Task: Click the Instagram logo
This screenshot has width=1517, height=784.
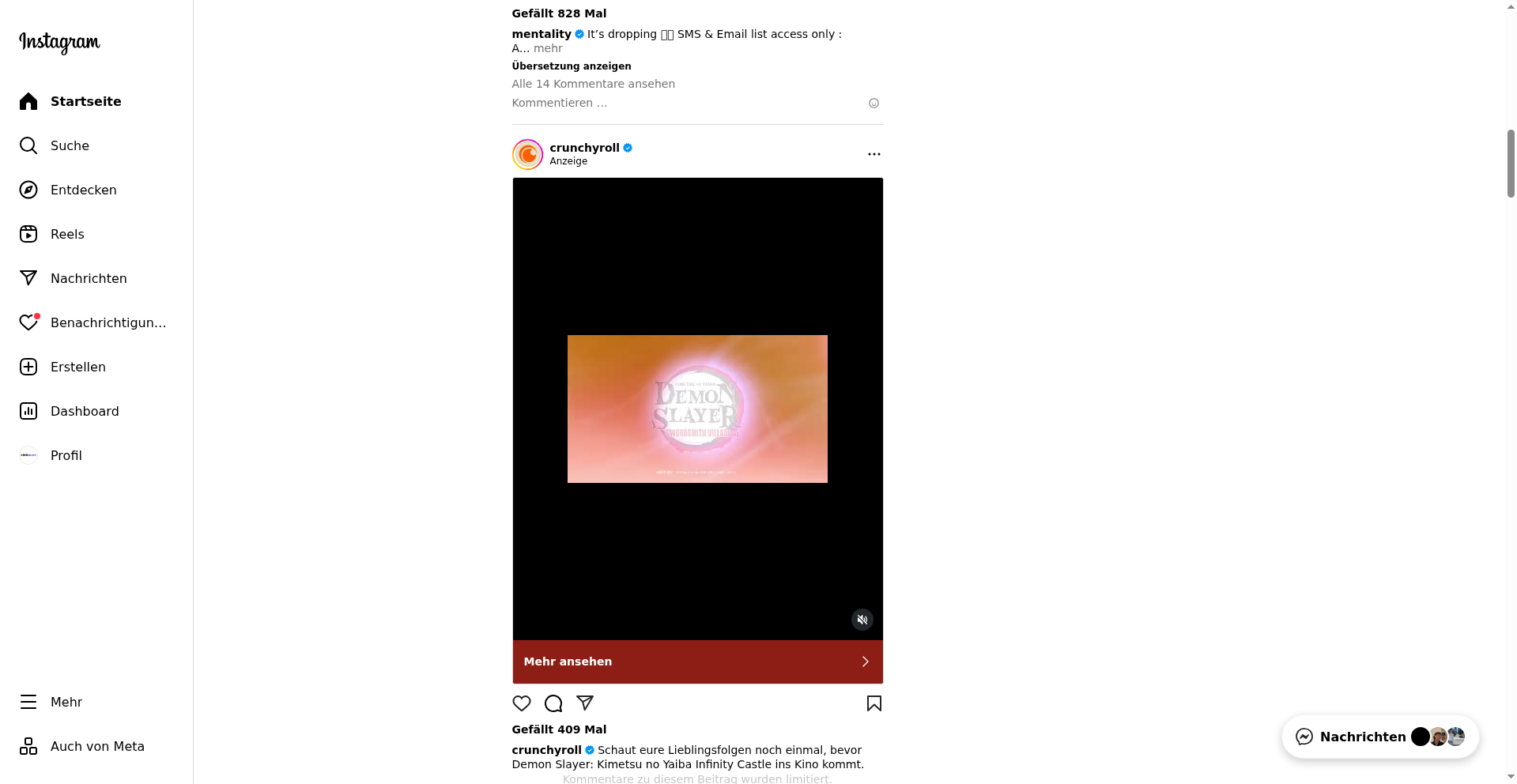Action: pyautogui.click(x=59, y=42)
